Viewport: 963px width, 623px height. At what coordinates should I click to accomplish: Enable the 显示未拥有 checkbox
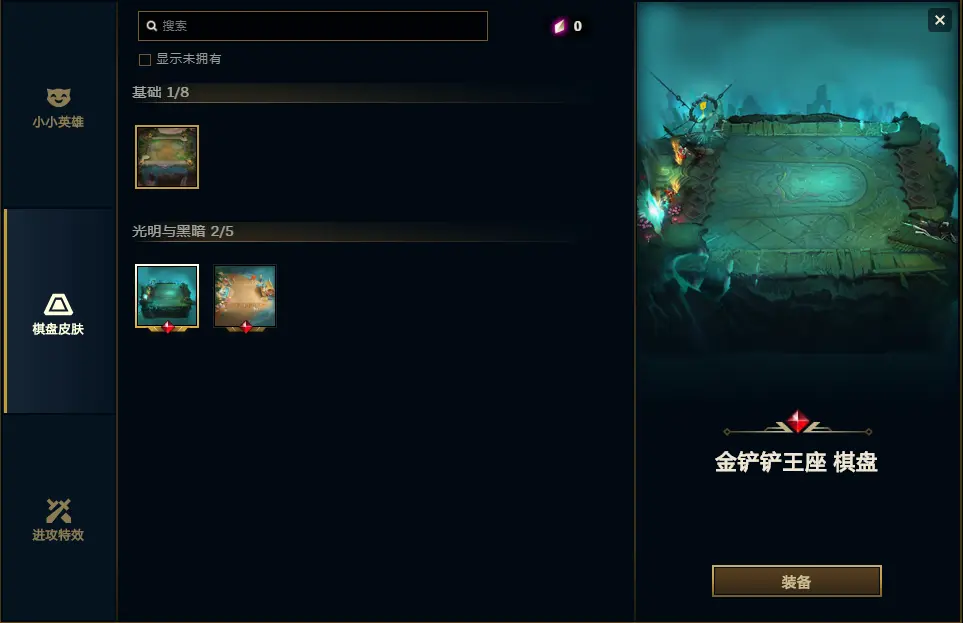click(x=145, y=60)
